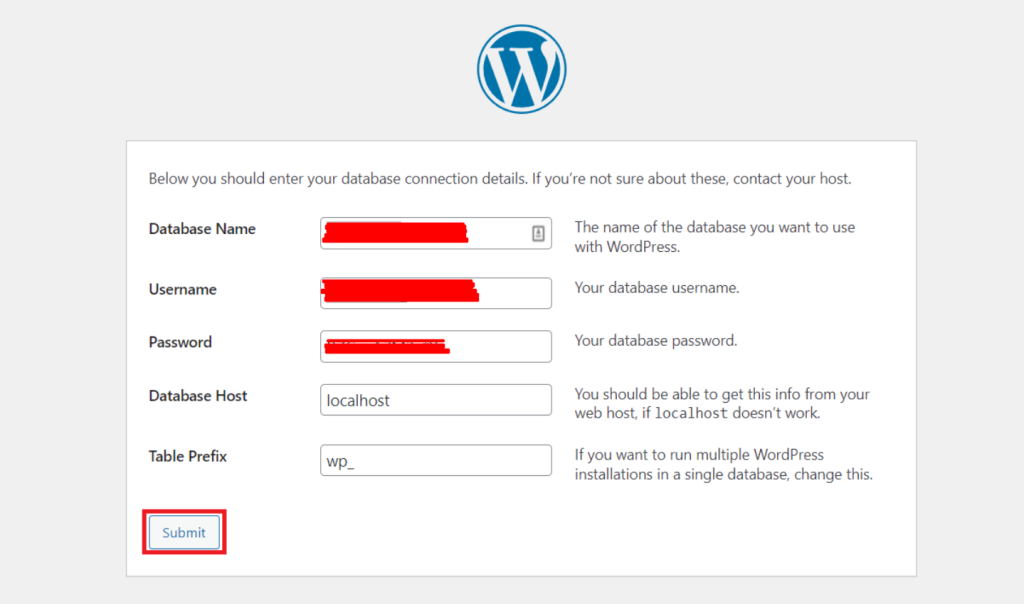Click inside the Username input field
This screenshot has width=1024, height=604.
coord(435,292)
